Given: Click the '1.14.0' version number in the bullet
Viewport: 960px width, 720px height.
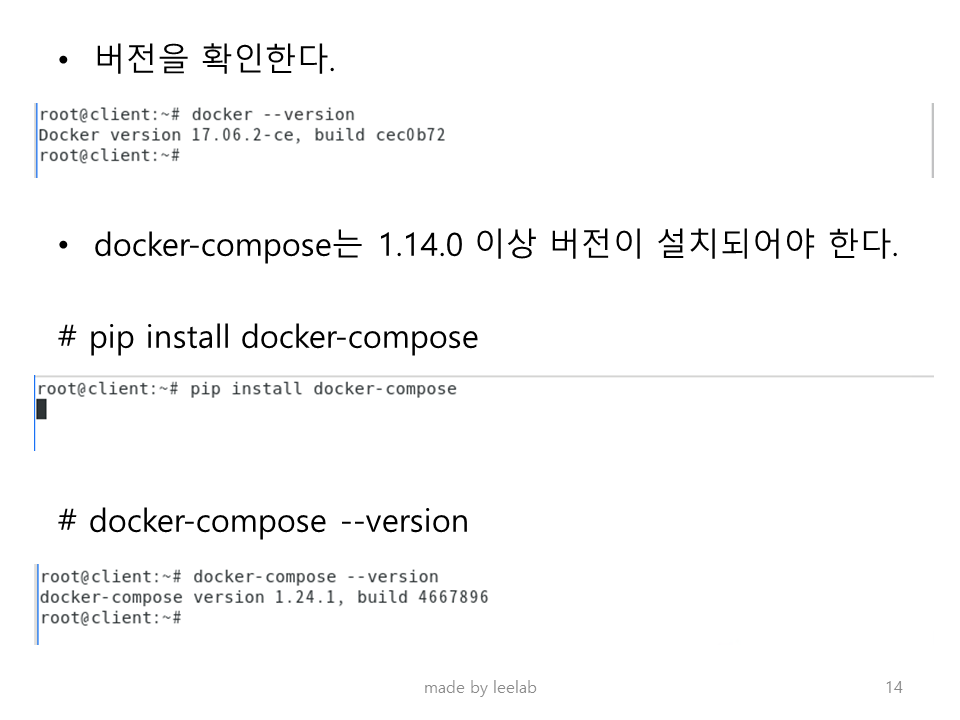Looking at the screenshot, I should (421, 244).
